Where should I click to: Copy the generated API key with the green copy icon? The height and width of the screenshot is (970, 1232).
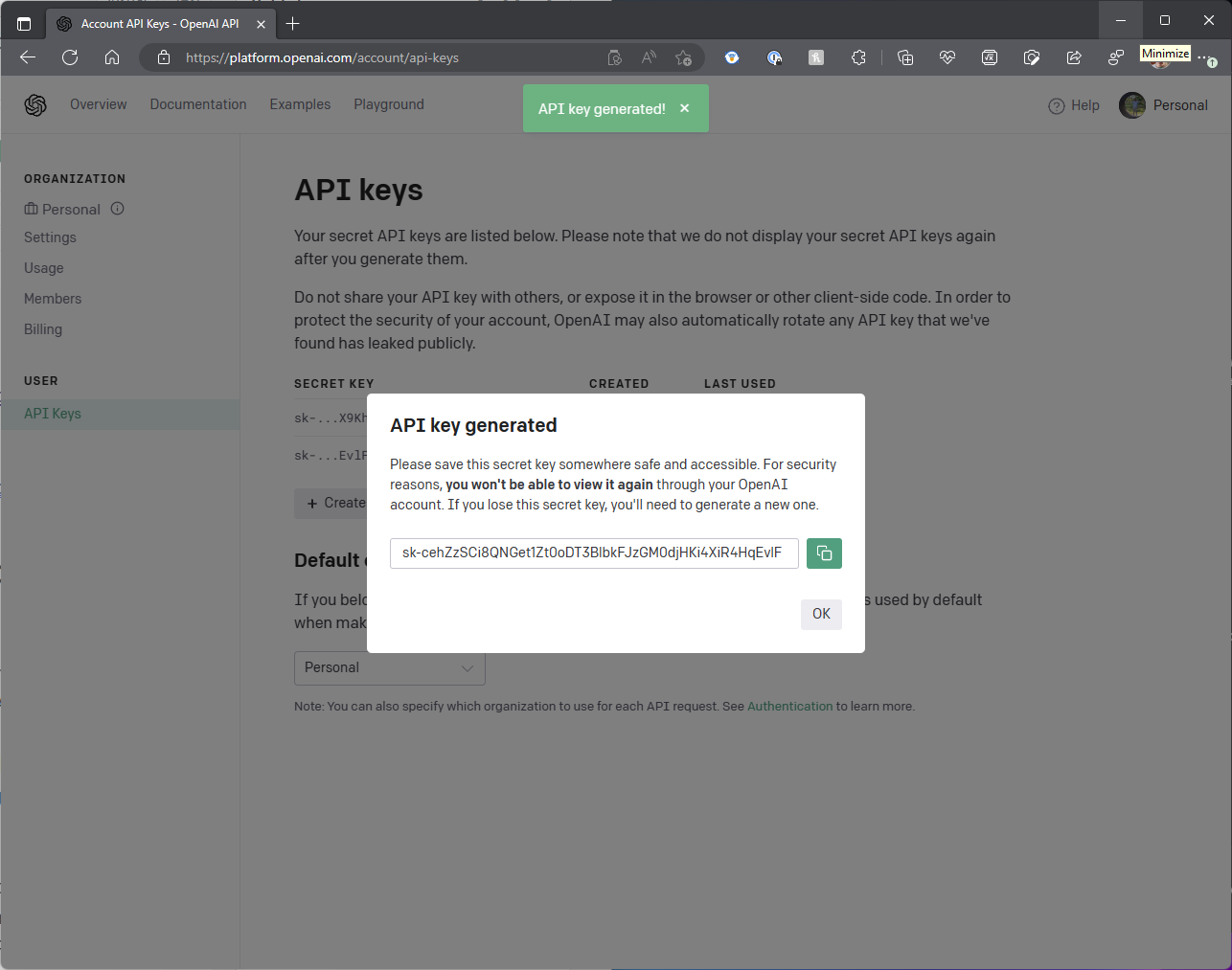pos(824,553)
